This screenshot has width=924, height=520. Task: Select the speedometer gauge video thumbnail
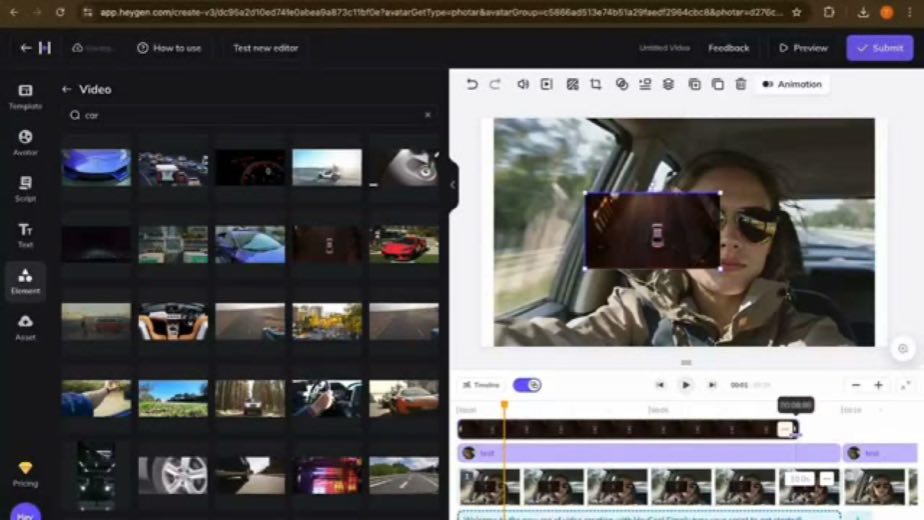coord(250,167)
